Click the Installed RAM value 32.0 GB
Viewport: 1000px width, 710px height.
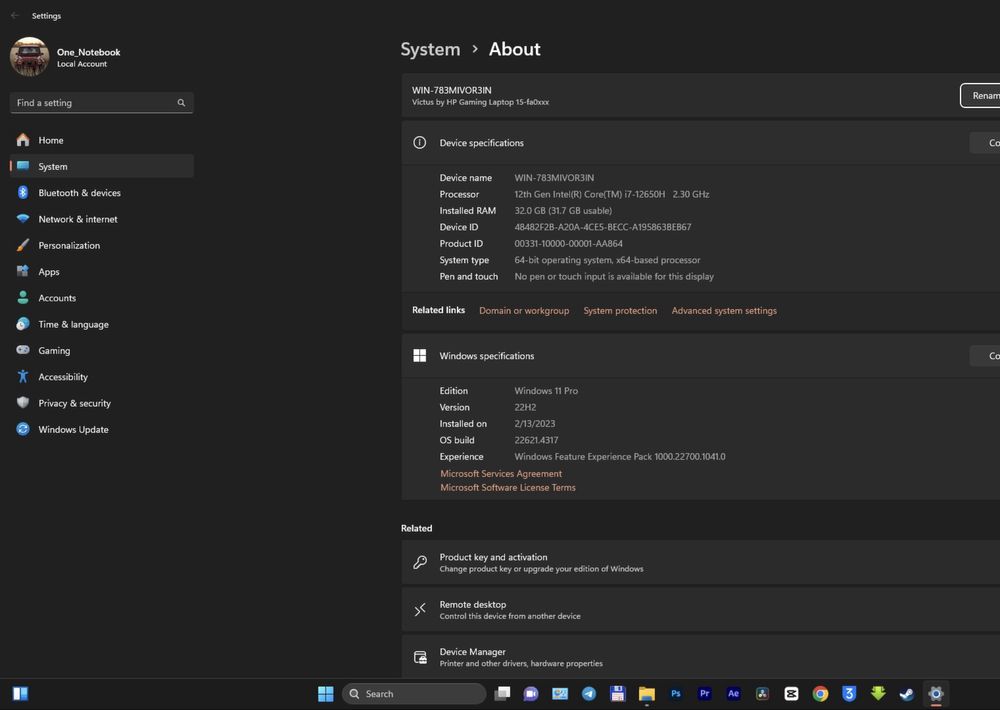[x=563, y=211]
